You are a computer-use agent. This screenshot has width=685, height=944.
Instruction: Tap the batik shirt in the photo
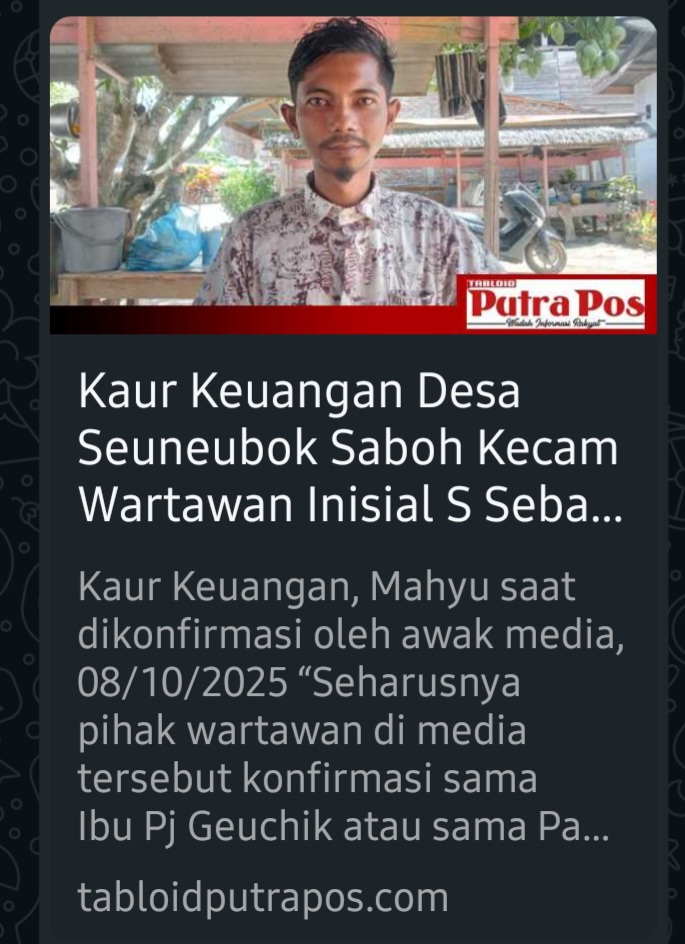[x=346, y=247]
